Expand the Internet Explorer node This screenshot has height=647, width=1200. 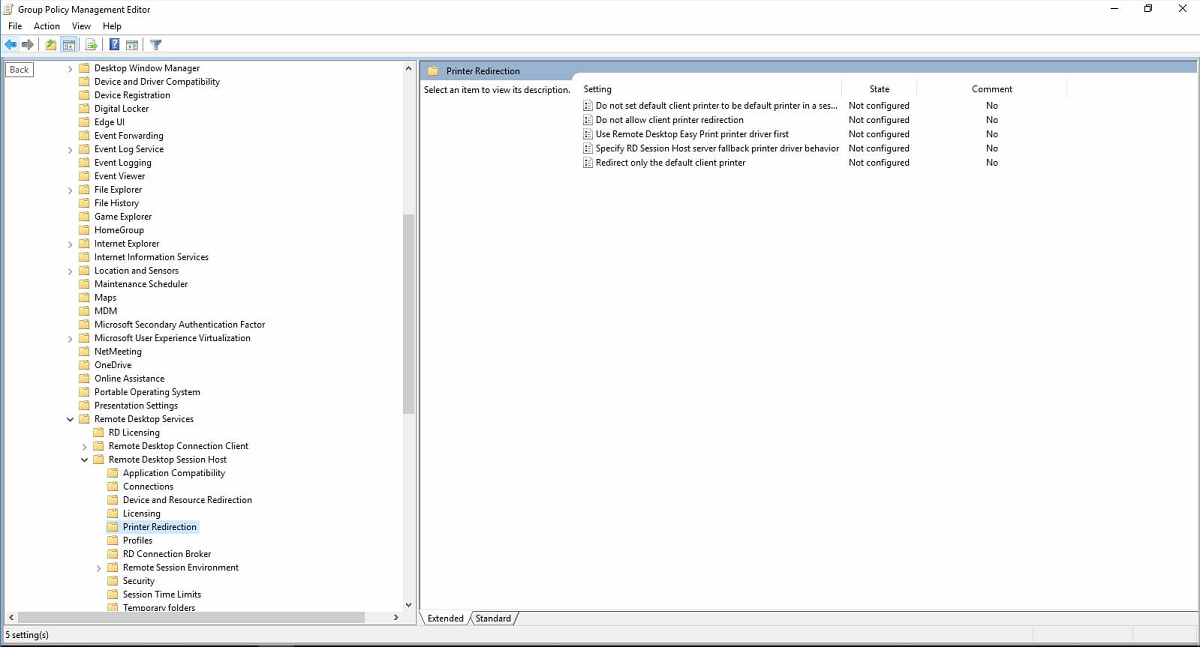point(70,243)
